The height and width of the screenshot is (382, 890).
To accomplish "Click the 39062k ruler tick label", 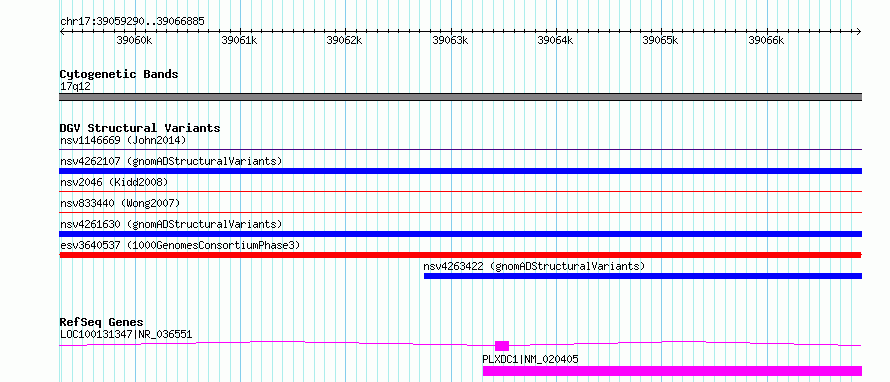I will tap(345, 40).
